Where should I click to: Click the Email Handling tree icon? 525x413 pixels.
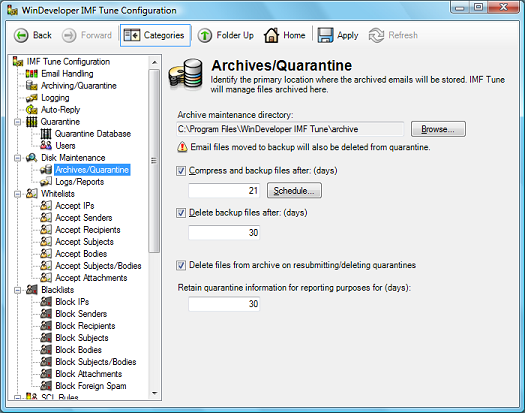32,74
